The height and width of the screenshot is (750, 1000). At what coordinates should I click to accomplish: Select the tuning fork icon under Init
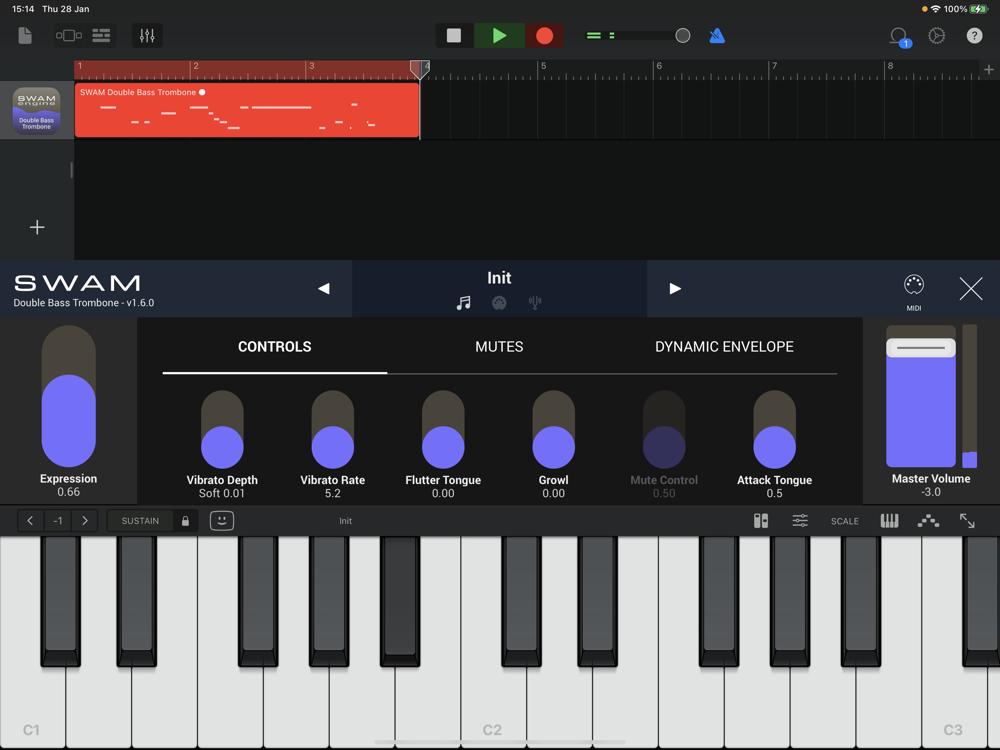535,303
